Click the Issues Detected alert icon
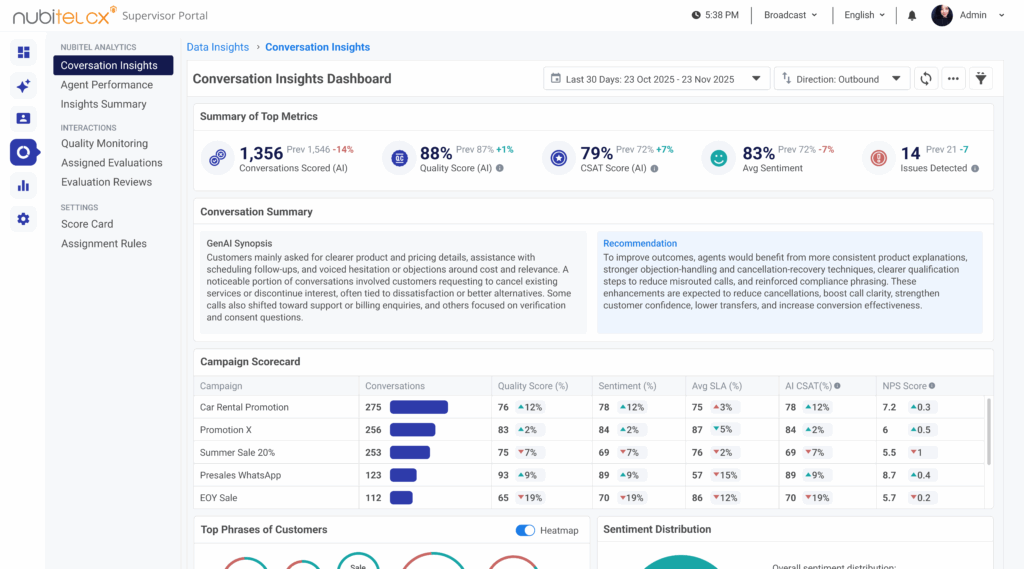 coord(878,158)
